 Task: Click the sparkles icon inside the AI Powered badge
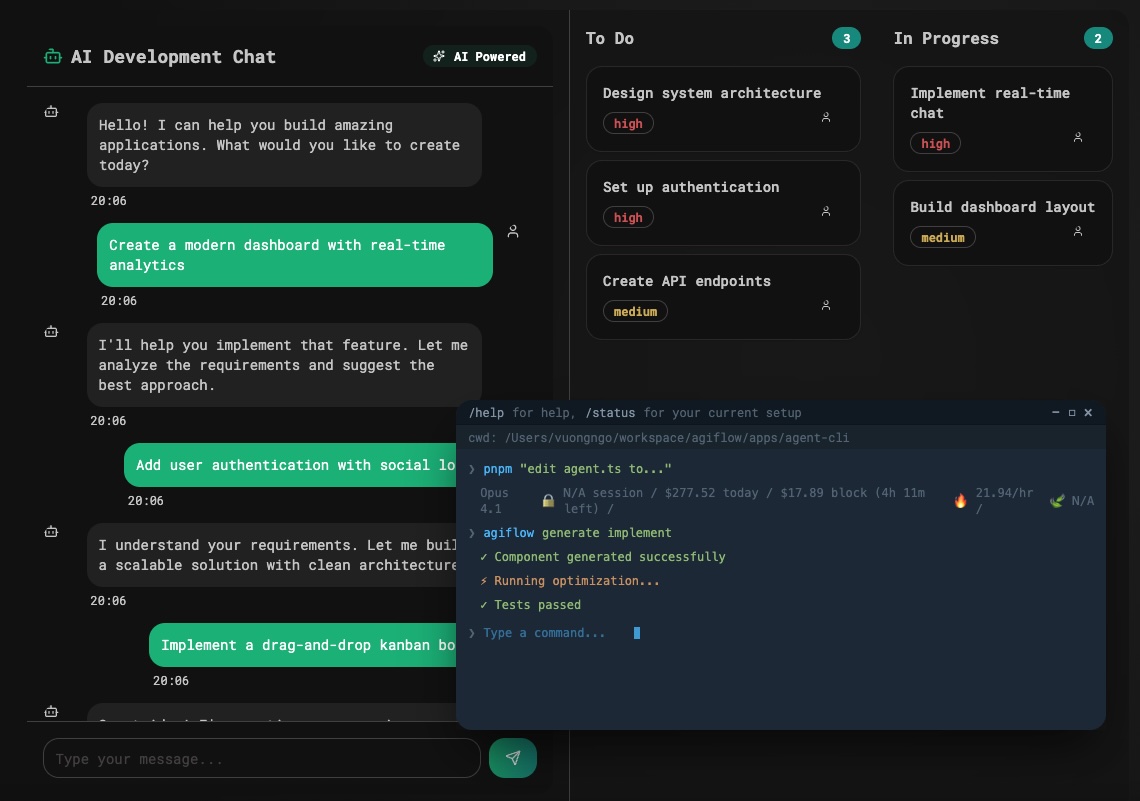(439, 56)
